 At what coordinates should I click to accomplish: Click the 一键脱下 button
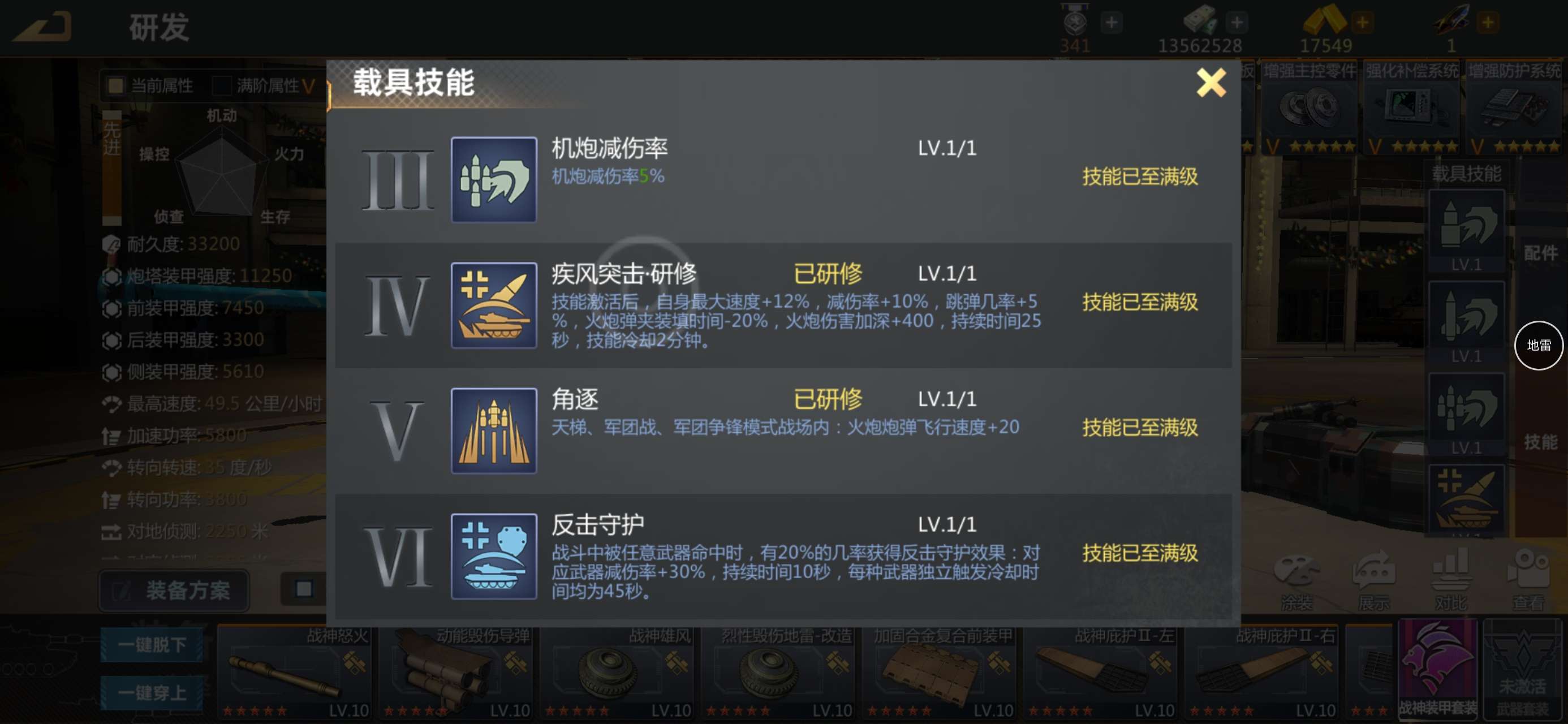152,644
